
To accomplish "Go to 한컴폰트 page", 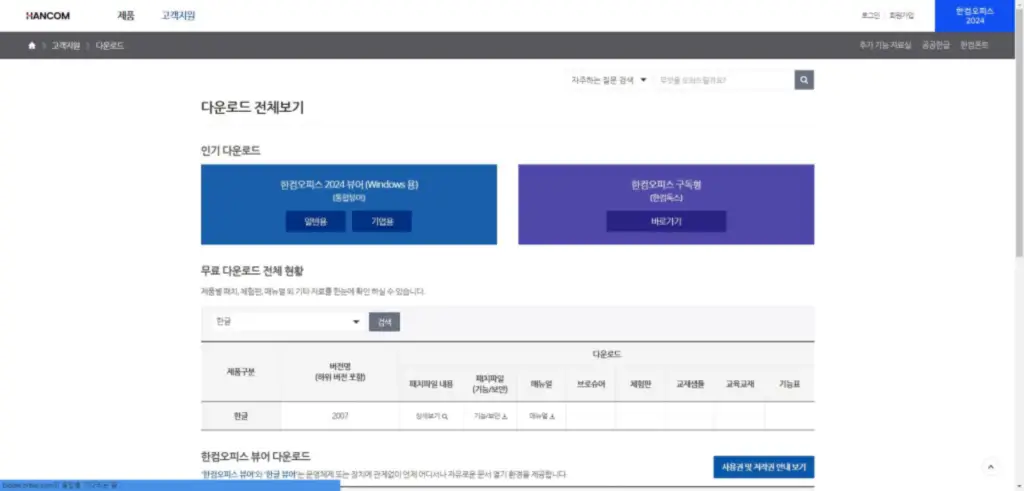I will tap(974, 46).
